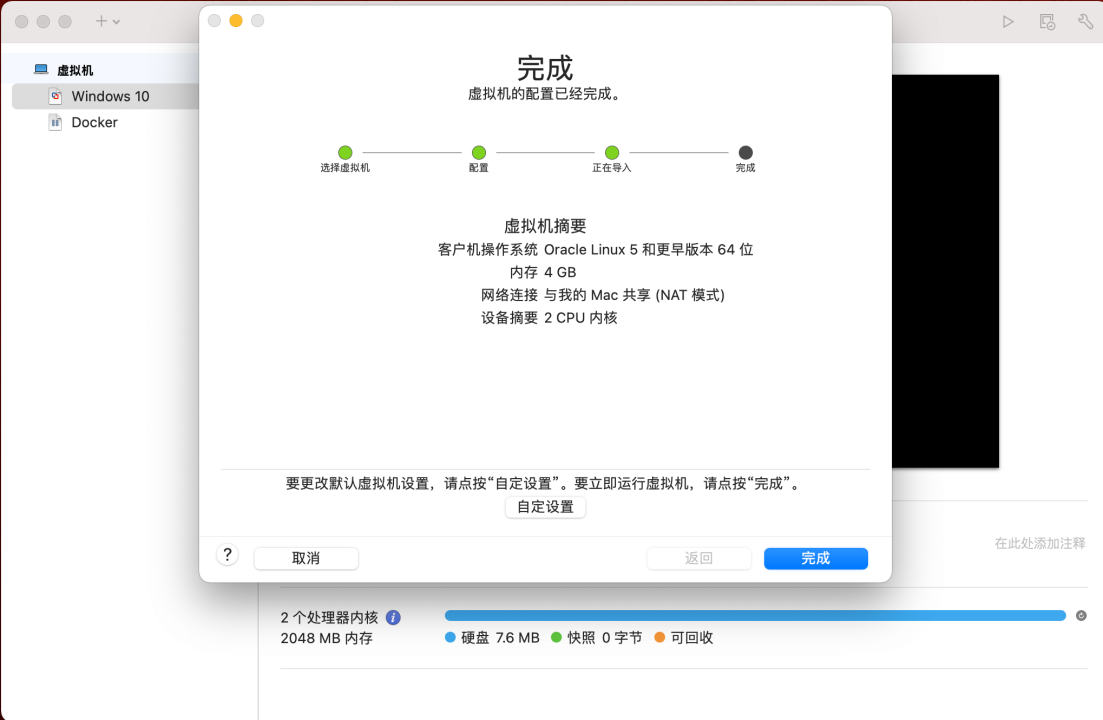Click the blue 完成 button

pyautogui.click(x=815, y=558)
